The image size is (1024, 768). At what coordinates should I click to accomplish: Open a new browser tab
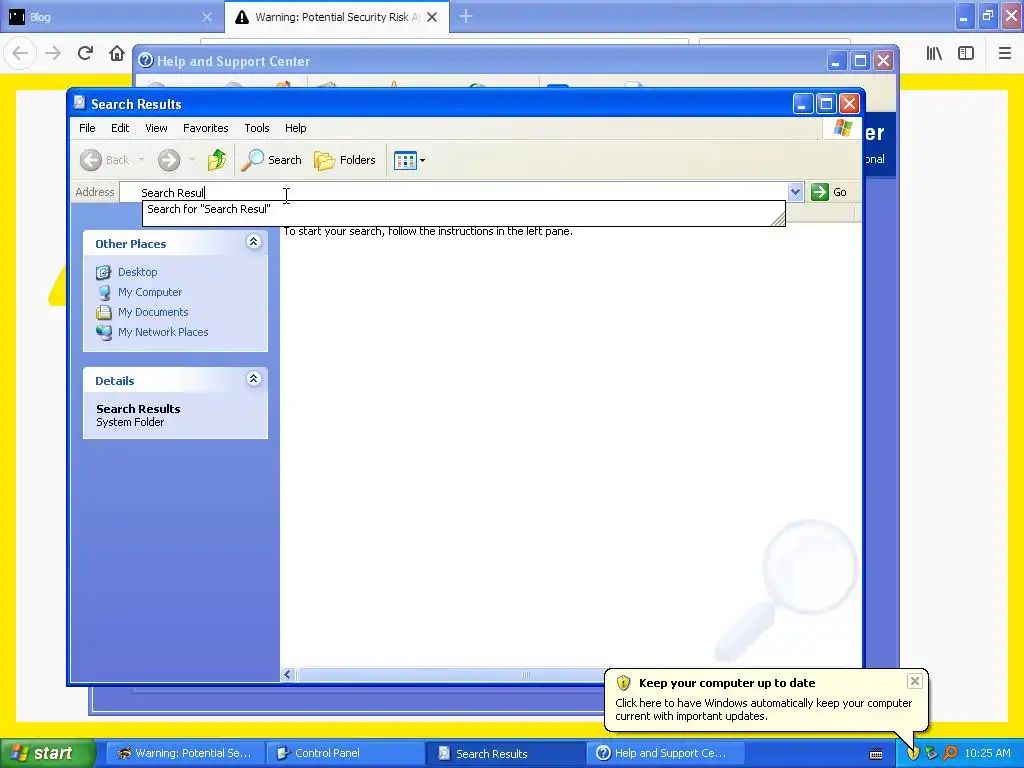click(466, 17)
